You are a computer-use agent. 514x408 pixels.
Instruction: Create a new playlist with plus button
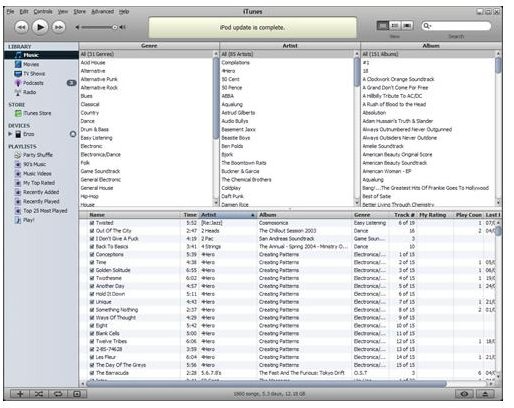pos(20,394)
